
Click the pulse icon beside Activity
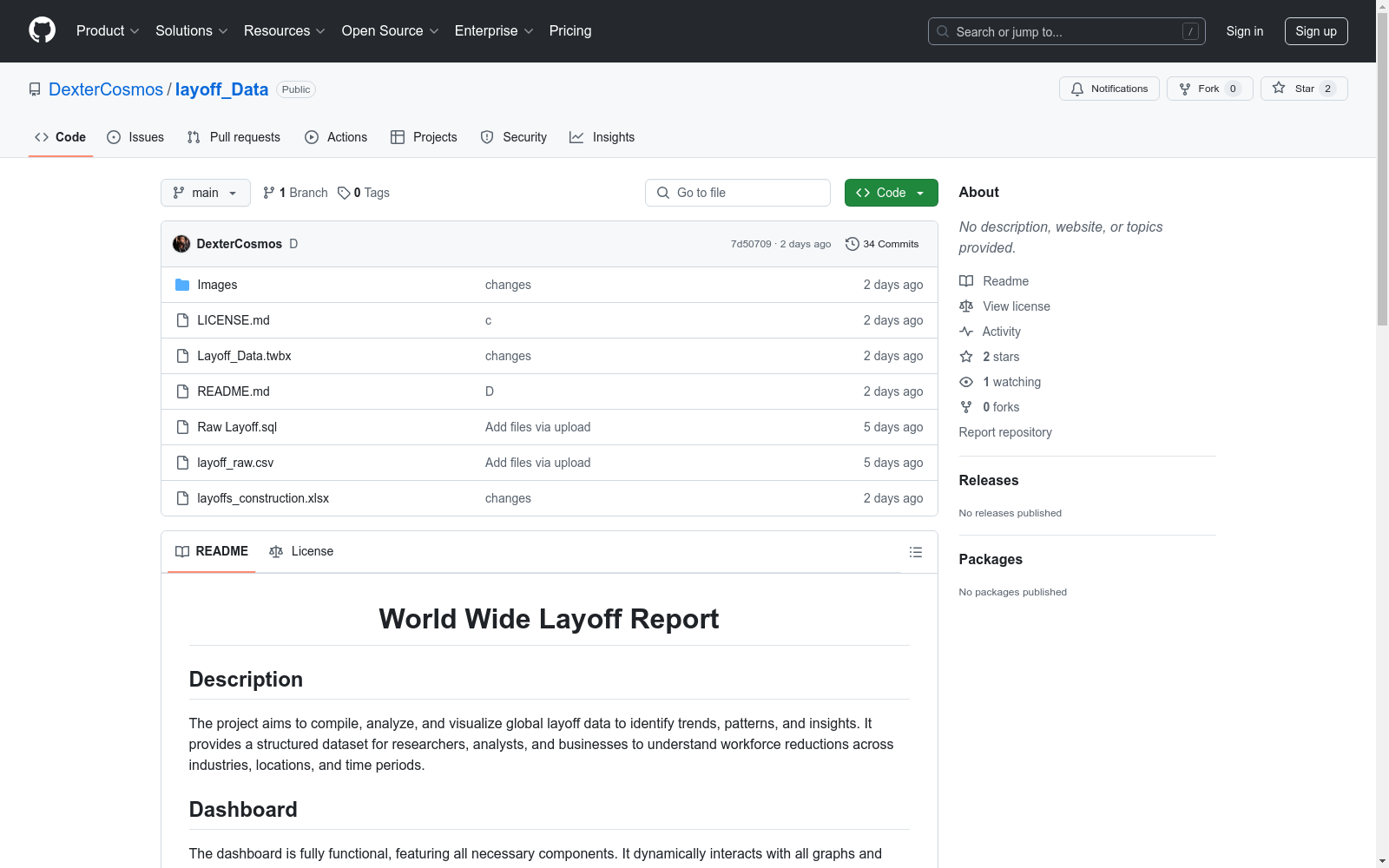966,332
